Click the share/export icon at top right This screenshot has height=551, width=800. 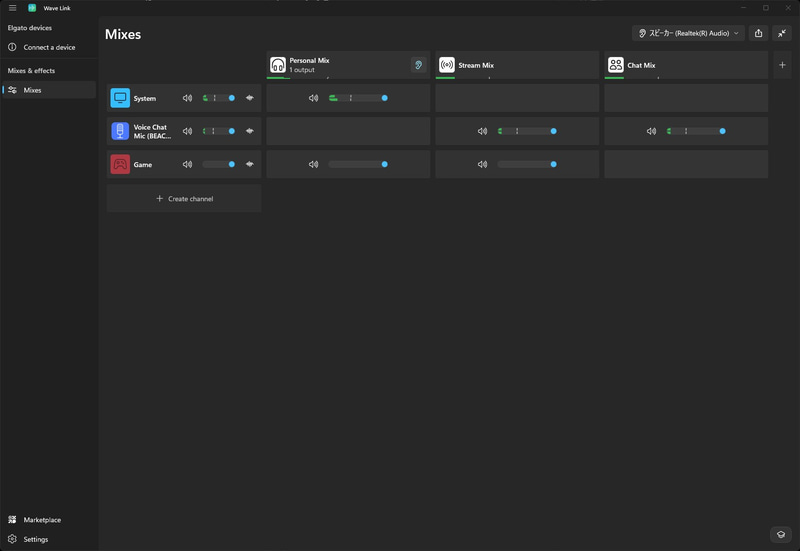tap(758, 33)
